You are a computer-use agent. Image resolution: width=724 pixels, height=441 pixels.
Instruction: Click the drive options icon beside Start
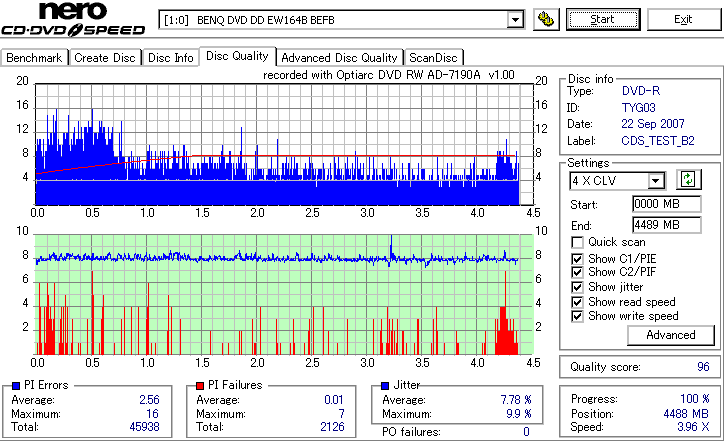[x=546, y=19]
